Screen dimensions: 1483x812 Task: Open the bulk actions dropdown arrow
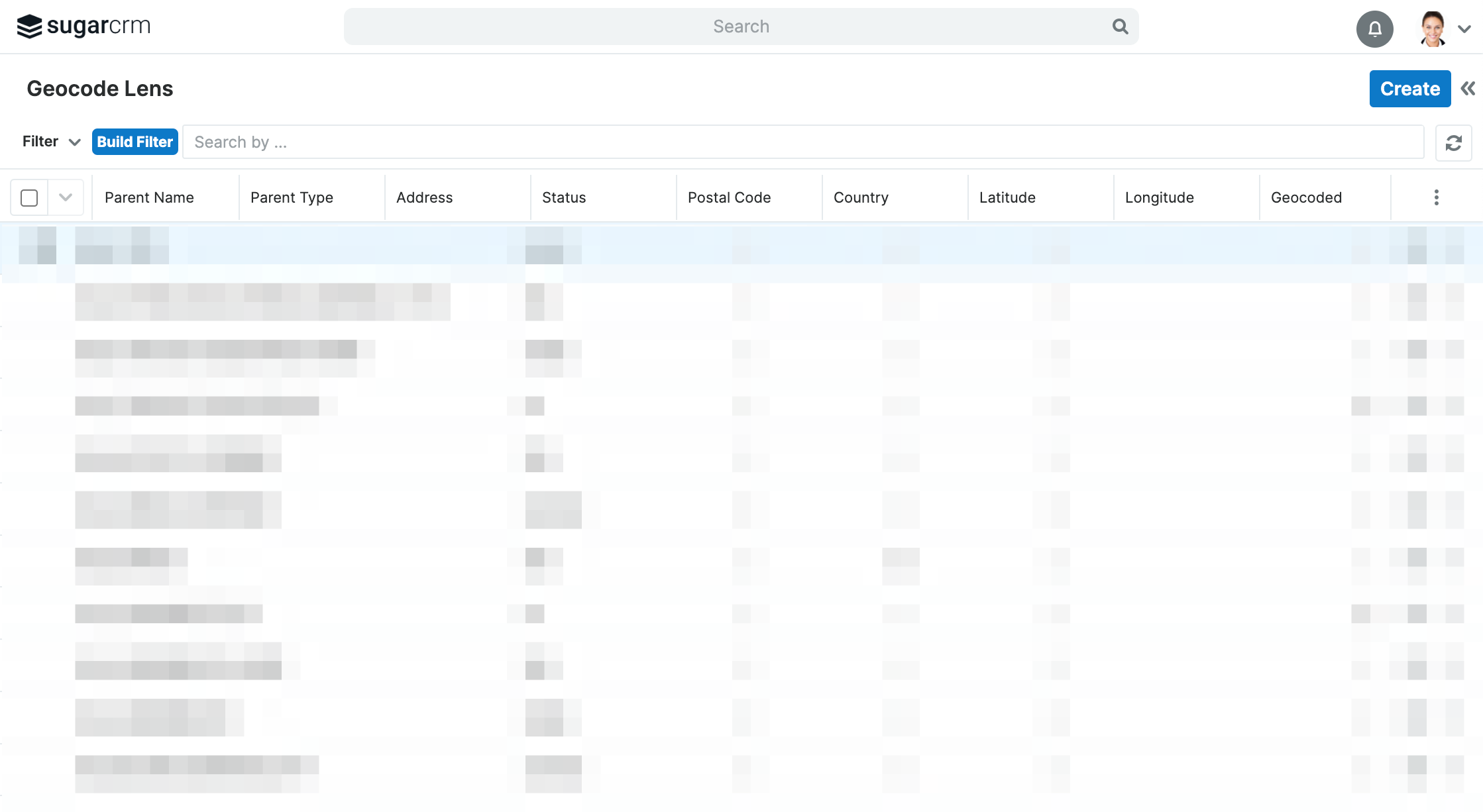point(66,197)
